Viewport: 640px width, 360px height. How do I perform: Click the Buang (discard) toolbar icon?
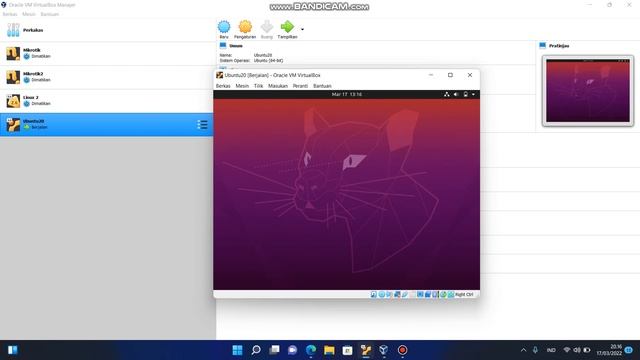point(267,27)
